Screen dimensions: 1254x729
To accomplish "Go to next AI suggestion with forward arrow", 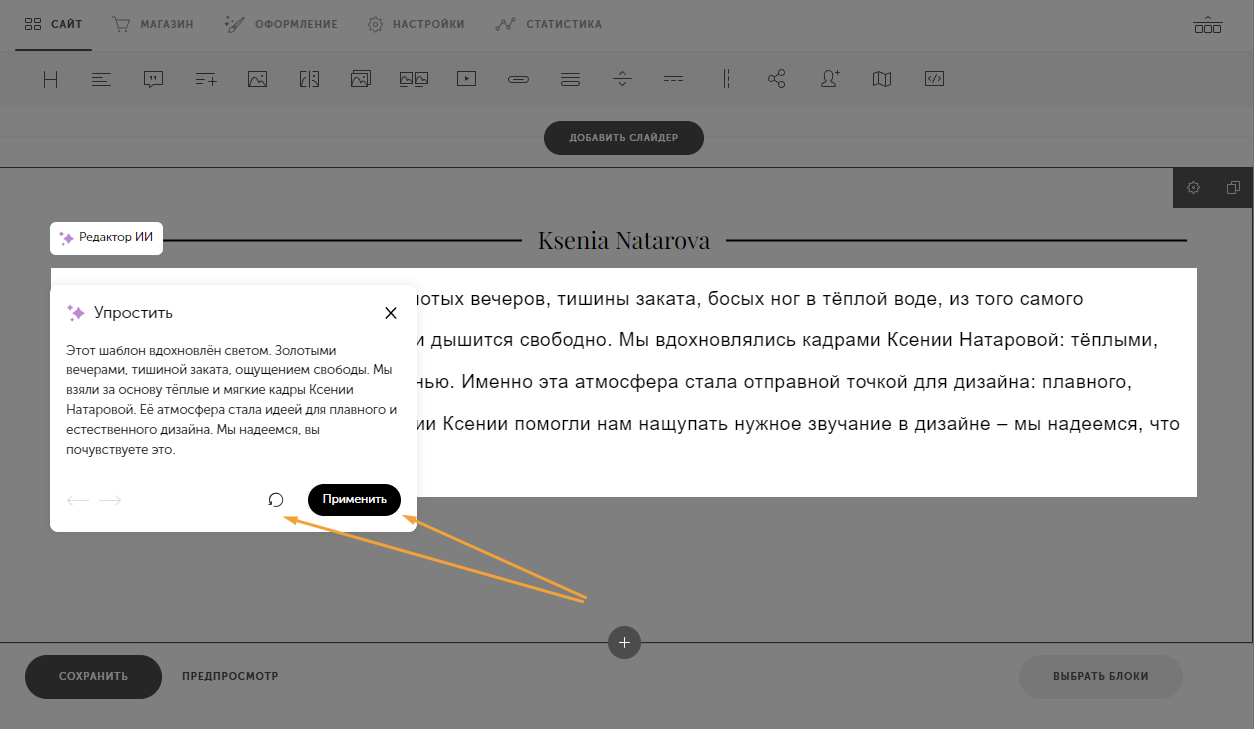I will pyautogui.click(x=110, y=500).
